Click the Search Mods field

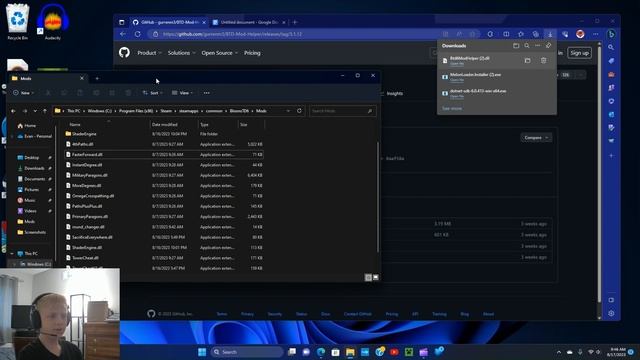pos(342,111)
